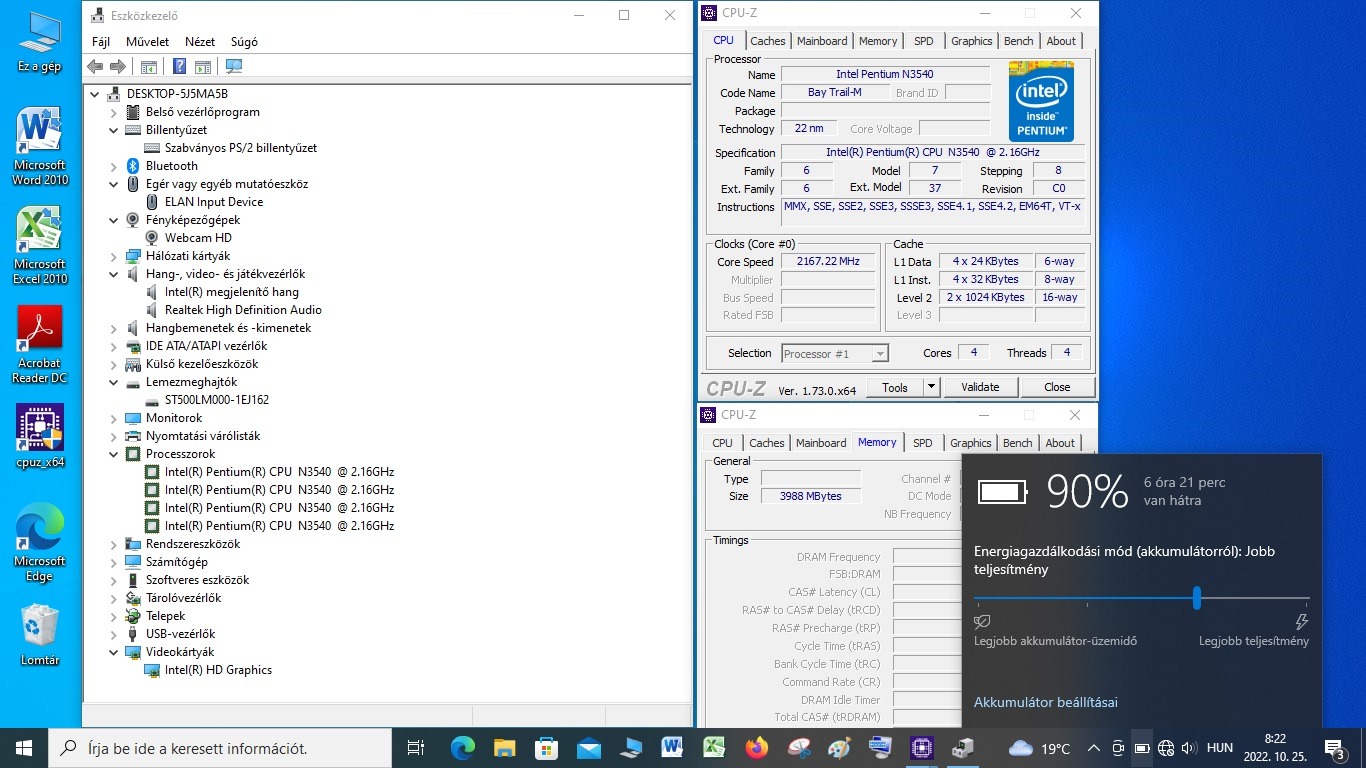Collapse the Videokártyák tree node
This screenshot has width=1366, height=768.
(113, 652)
